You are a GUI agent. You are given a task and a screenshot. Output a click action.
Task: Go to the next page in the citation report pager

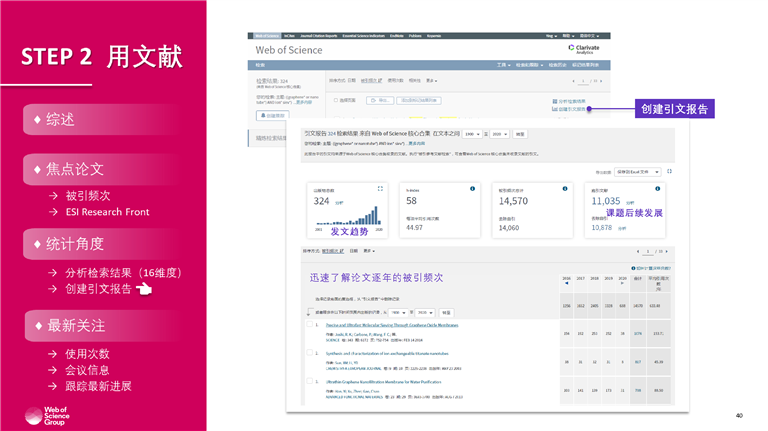pos(666,251)
